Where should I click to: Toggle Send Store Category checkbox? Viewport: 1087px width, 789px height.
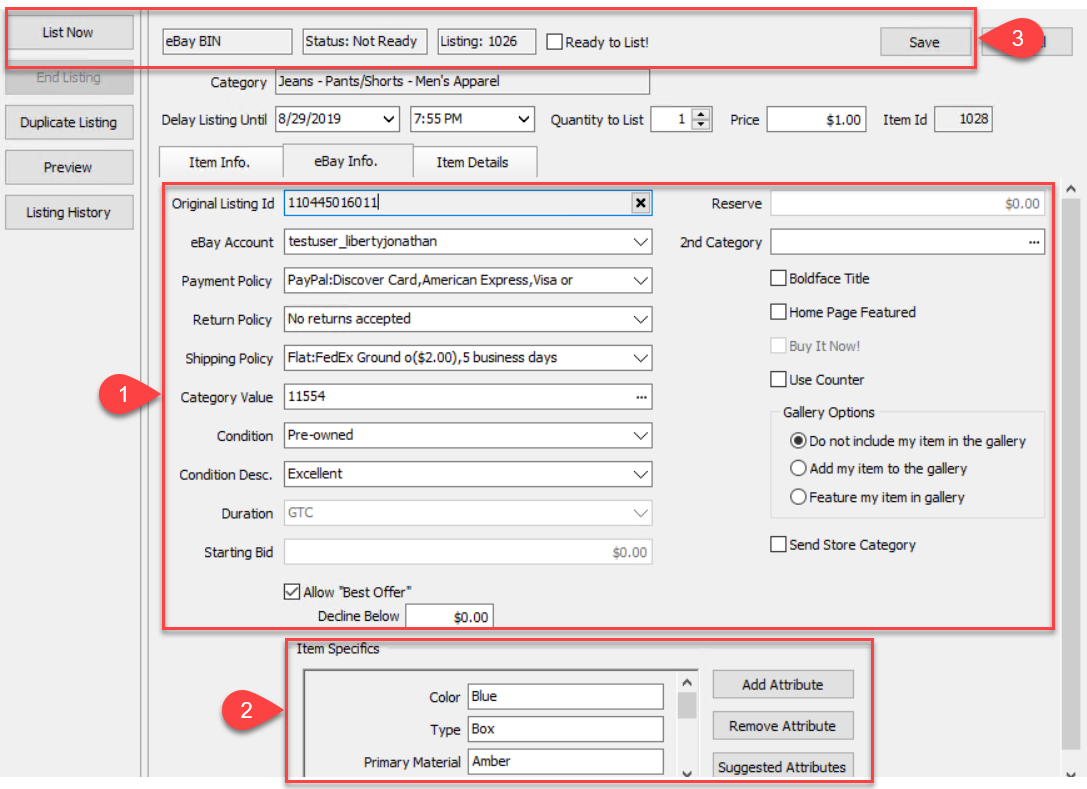[x=779, y=544]
